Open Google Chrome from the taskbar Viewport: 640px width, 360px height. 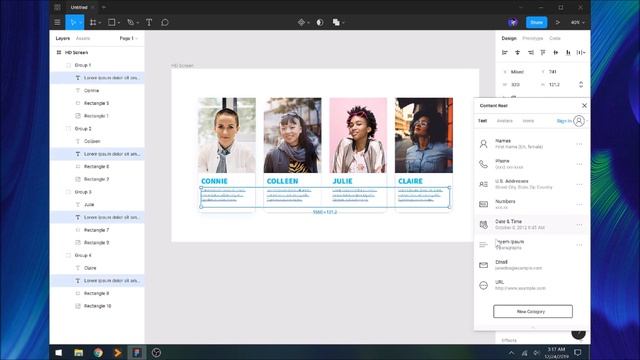click(98, 353)
